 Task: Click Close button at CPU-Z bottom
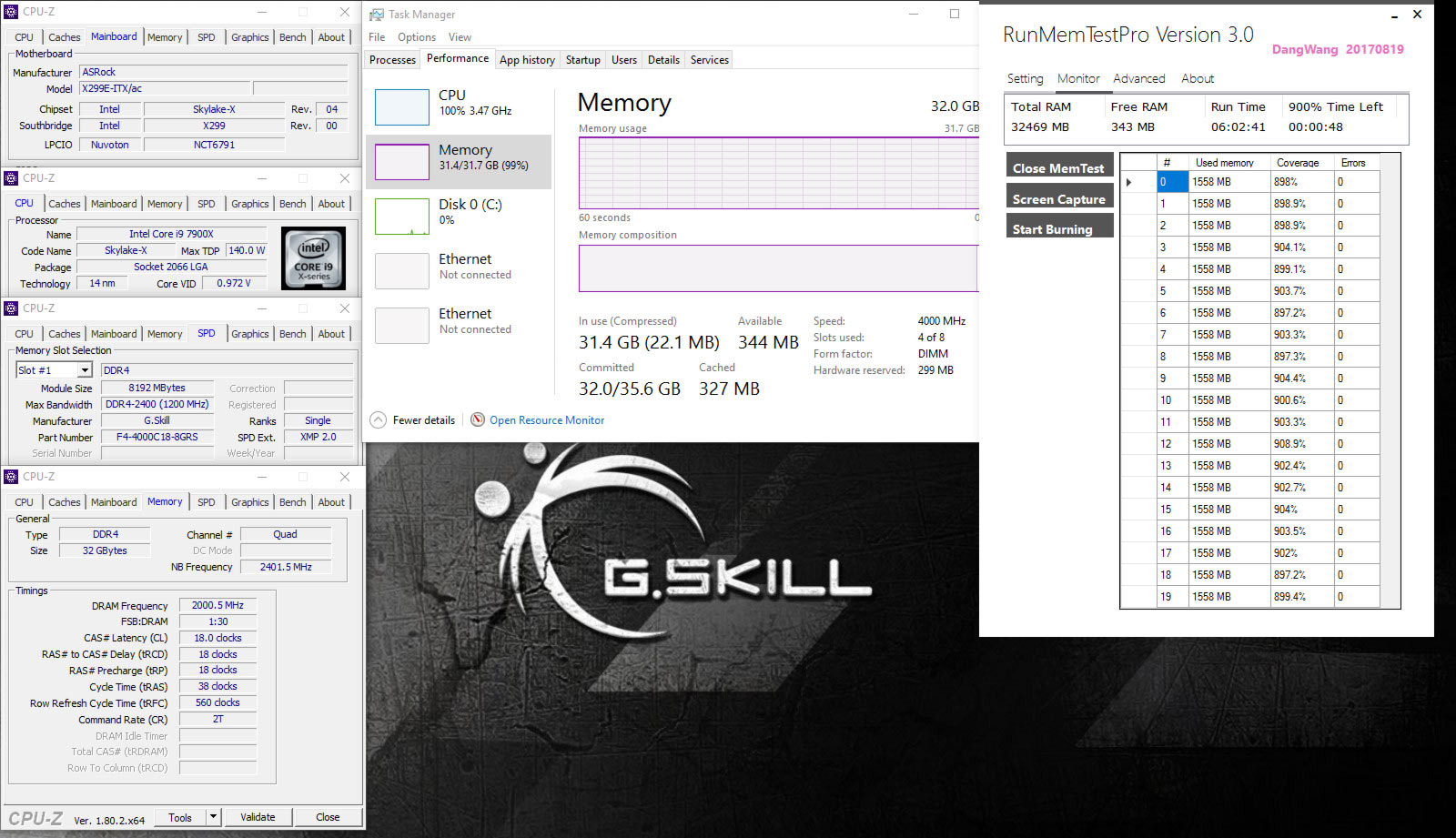click(x=328, y=817)
